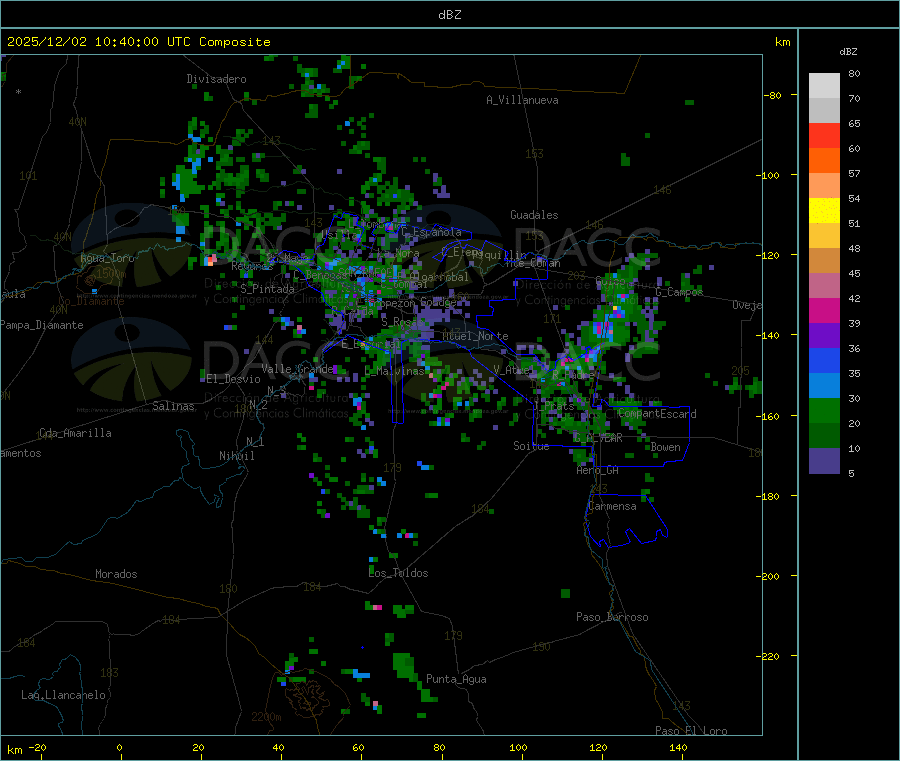
Task: Click the dBZ title at the top center
Action: pyautogui.click(x=449, y=15)
